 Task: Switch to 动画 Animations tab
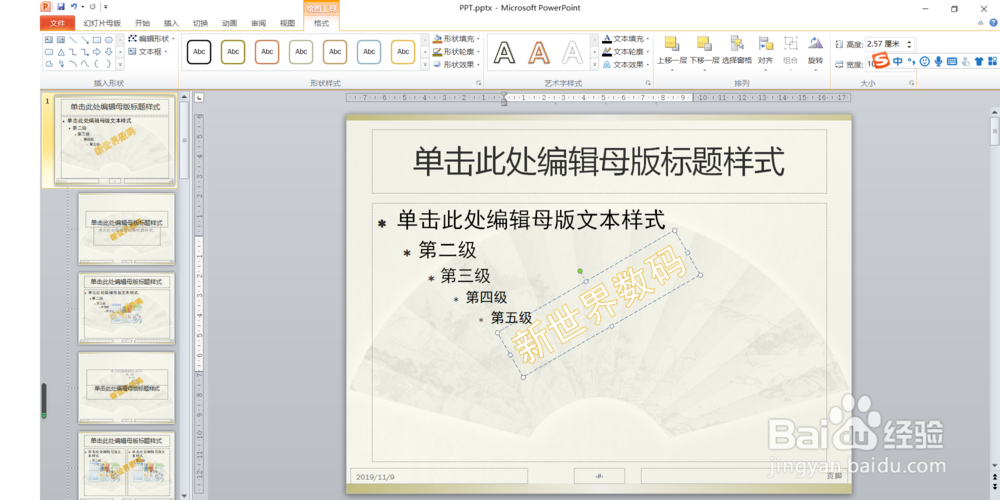click(230, 24)
